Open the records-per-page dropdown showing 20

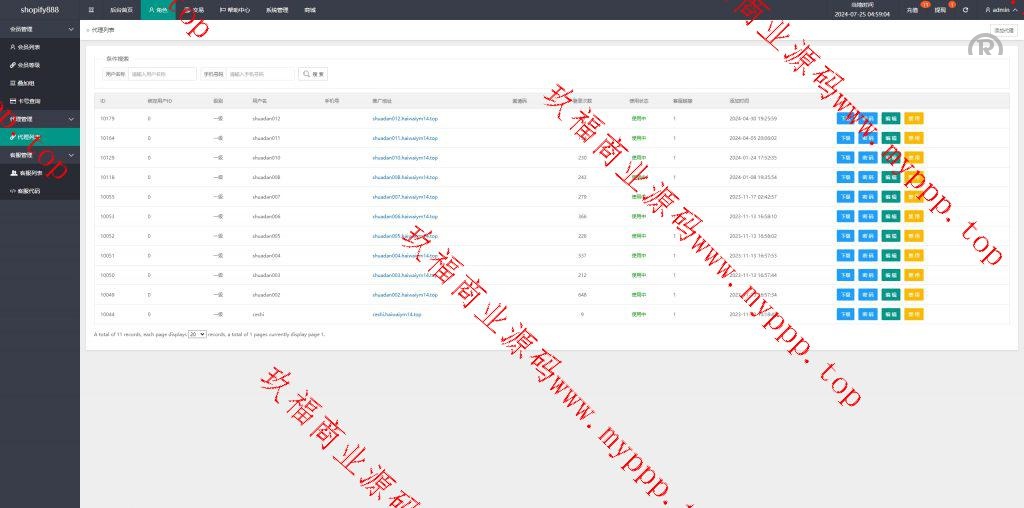coord(197,334)
